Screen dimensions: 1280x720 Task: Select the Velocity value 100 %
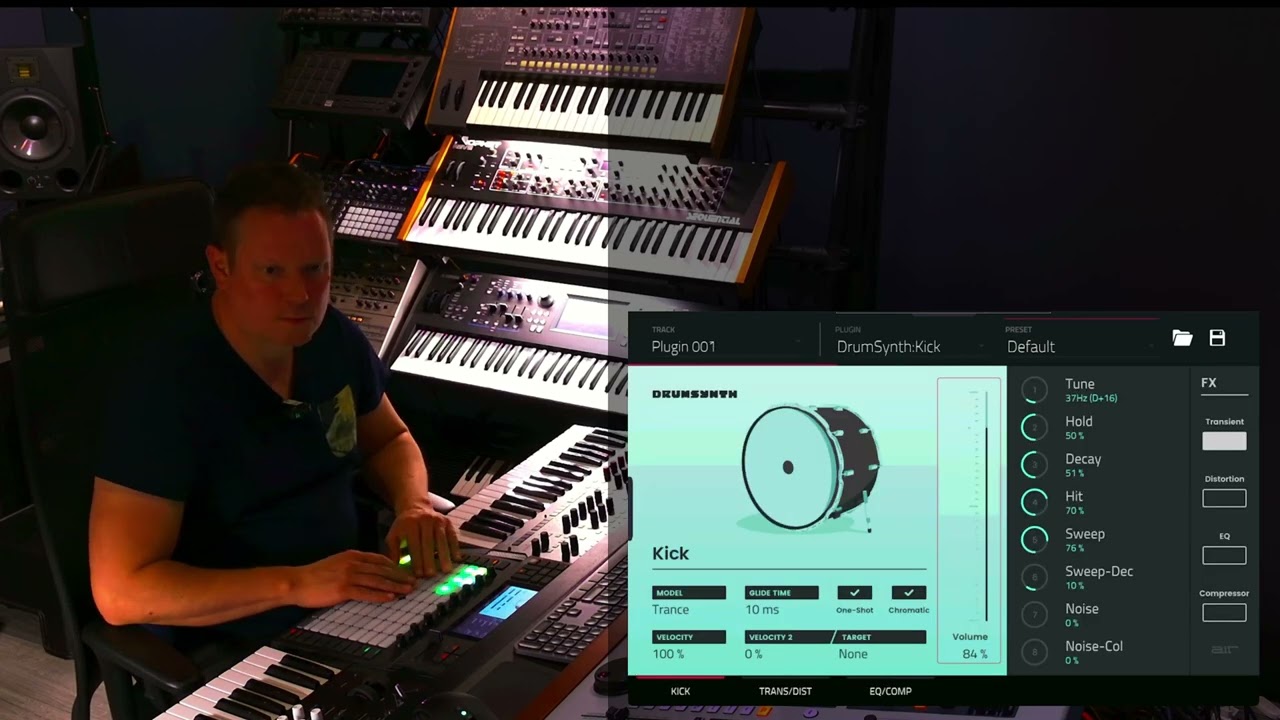668,654
